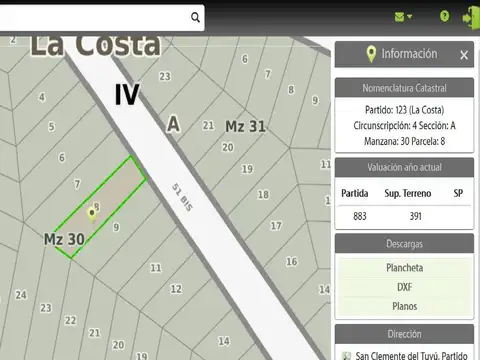Select parcel 21 next to Mz 31 label
Viewport: 480px width, 360px height.
(x=208, y=125)
